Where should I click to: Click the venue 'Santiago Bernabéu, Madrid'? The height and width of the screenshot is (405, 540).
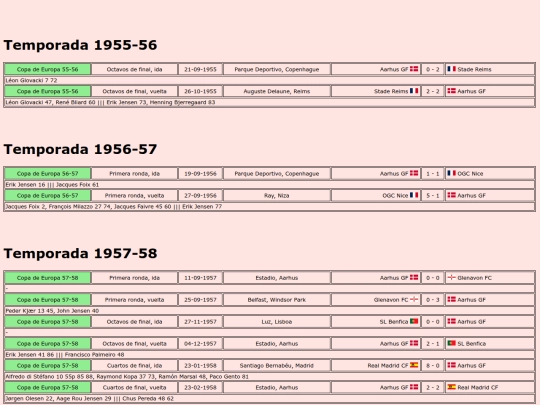pyautogui.click(x=277, y=365)
